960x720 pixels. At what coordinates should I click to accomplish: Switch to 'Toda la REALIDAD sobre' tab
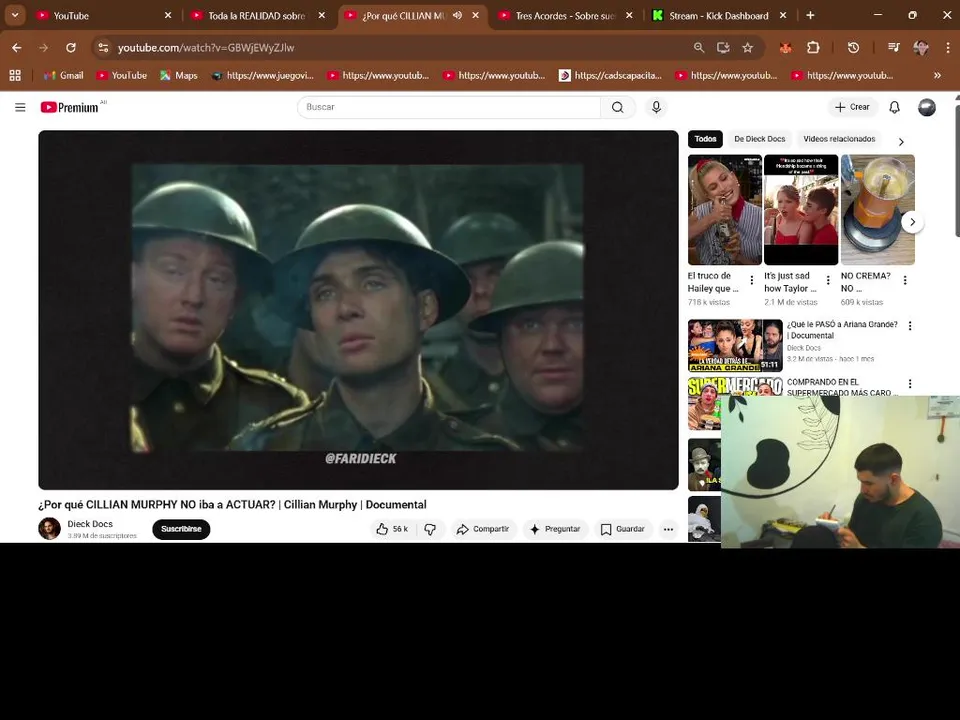[x=257, y=16]
